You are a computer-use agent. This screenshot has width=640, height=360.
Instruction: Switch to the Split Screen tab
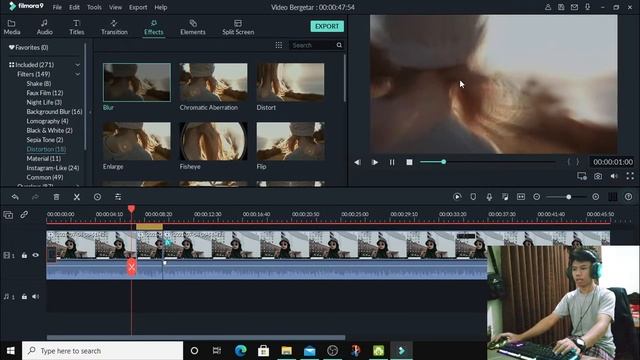(238, 27)
